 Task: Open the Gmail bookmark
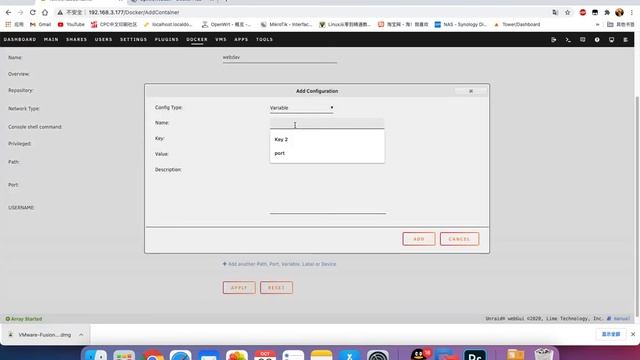tap(40, 24)
